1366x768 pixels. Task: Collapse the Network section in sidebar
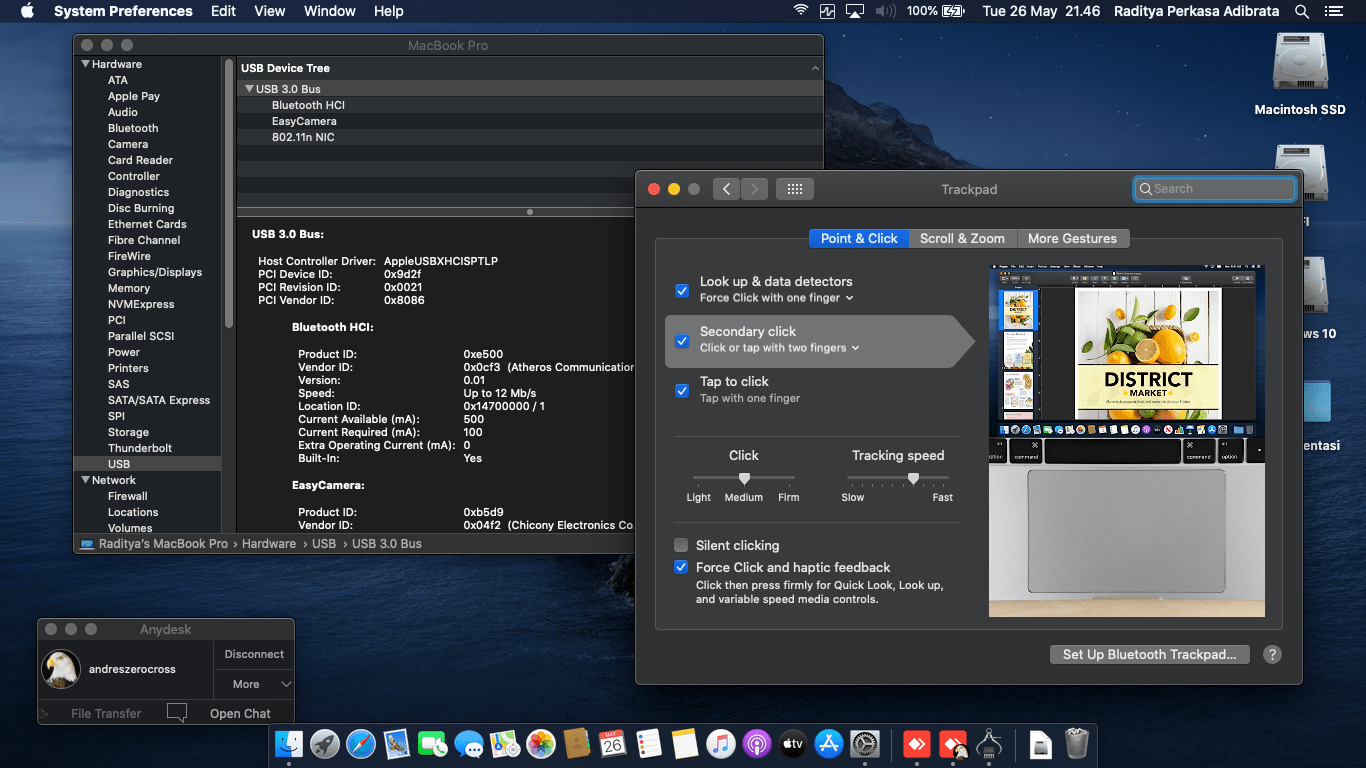click(x=85, y=480)
